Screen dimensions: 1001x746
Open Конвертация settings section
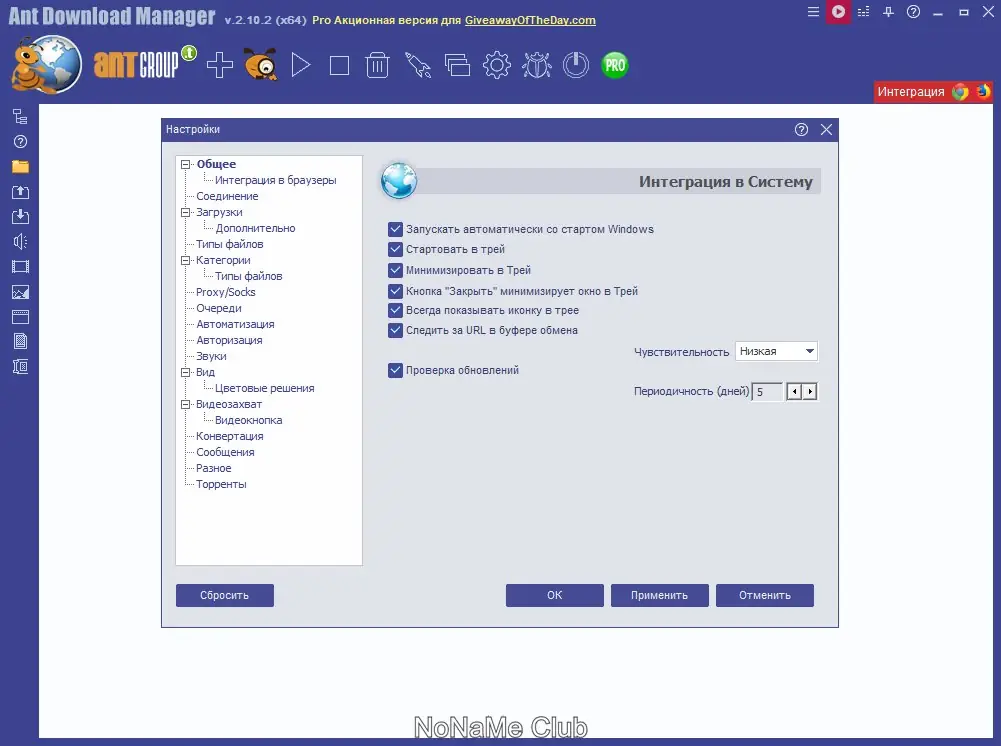(229, 436)
